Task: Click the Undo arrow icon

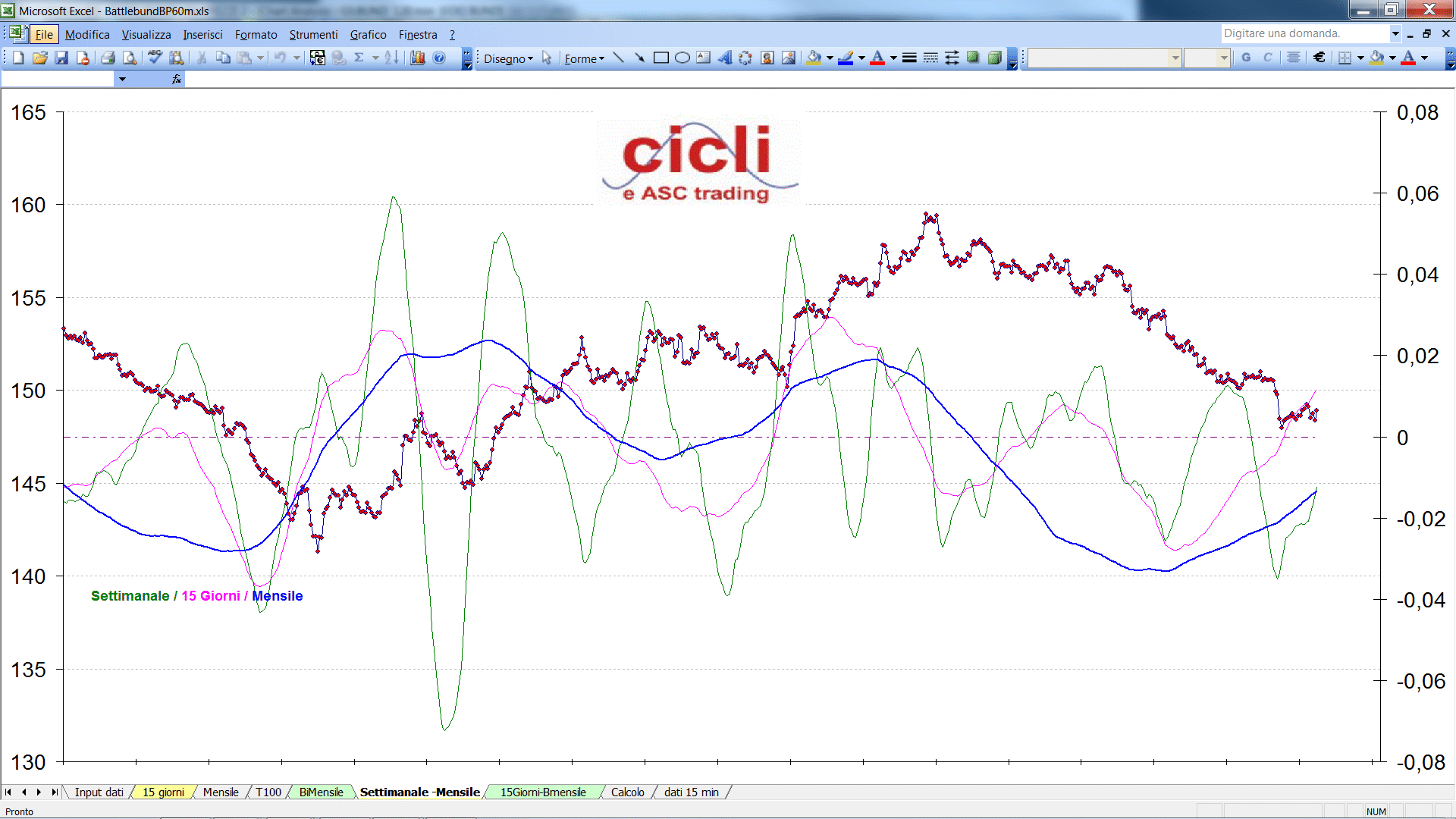Action: 280,58
